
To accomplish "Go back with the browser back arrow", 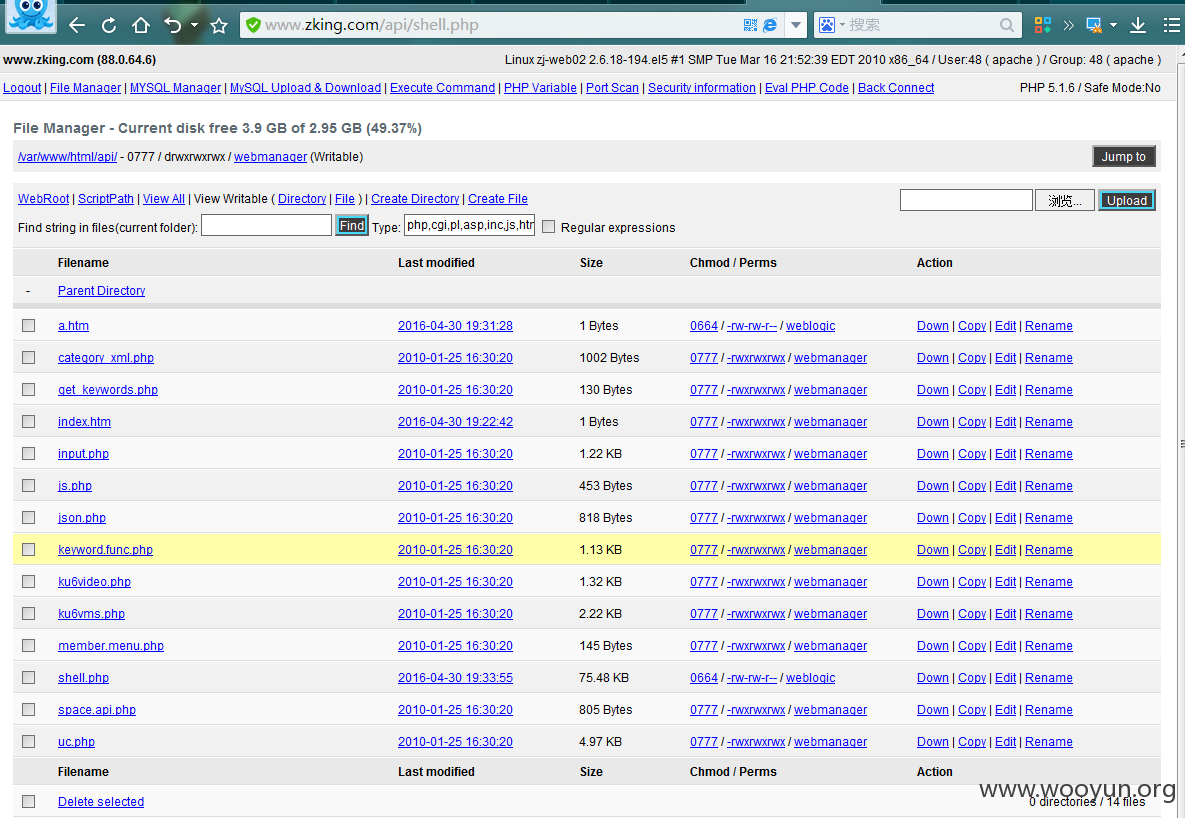I will point(76,25).
